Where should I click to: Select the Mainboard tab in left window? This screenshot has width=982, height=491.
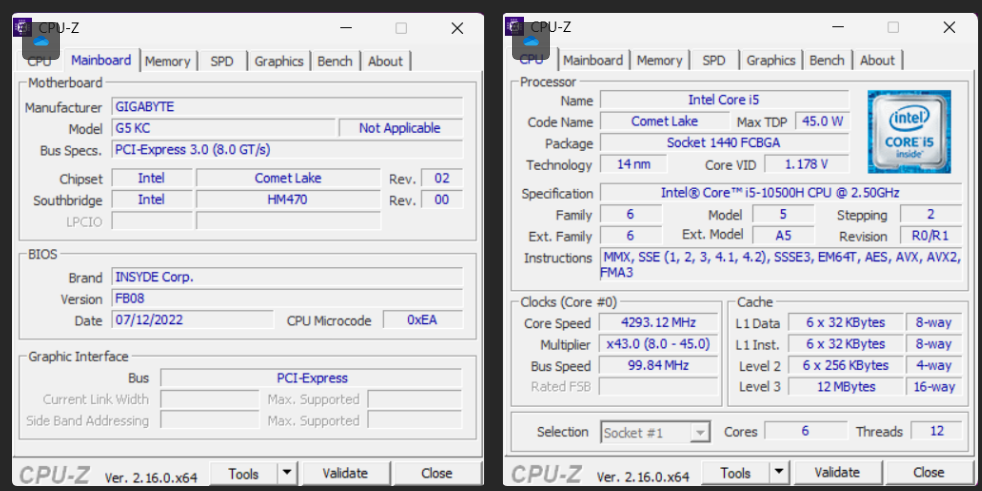click(x=101, y=60)
